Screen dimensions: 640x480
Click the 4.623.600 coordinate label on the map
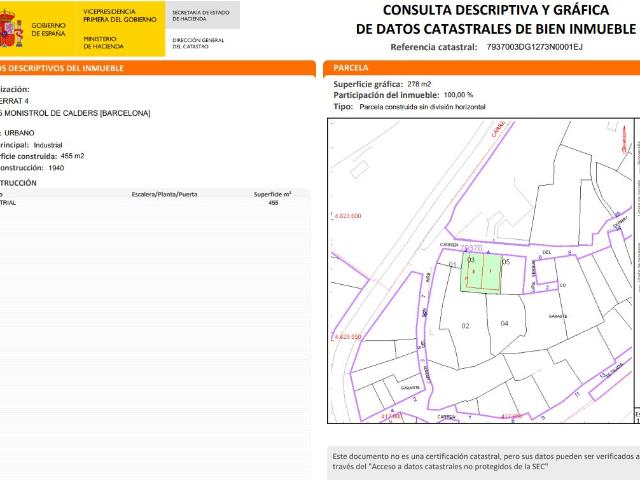[344, 216]
